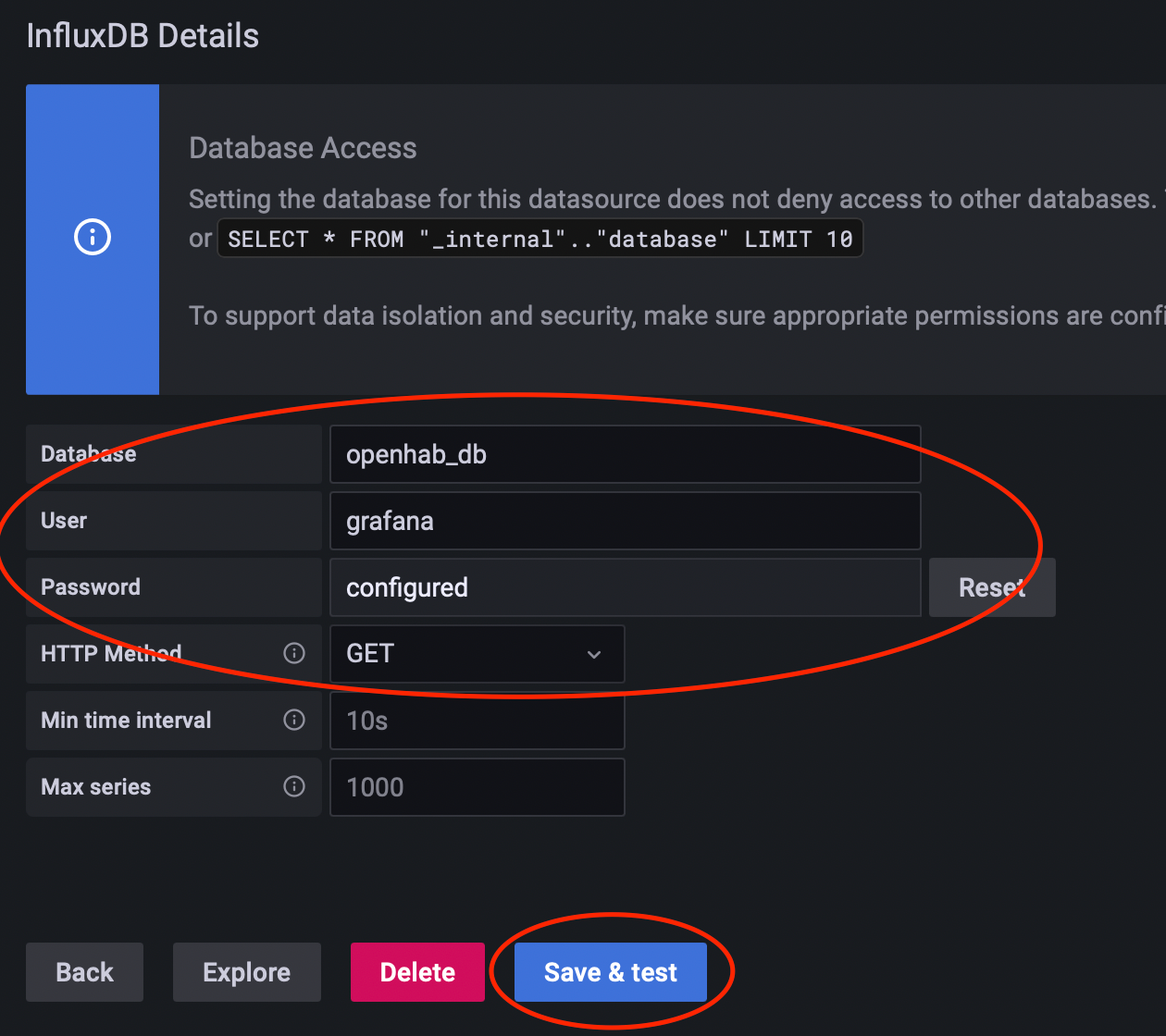Click the info icon beside Max series

(294, 786)
